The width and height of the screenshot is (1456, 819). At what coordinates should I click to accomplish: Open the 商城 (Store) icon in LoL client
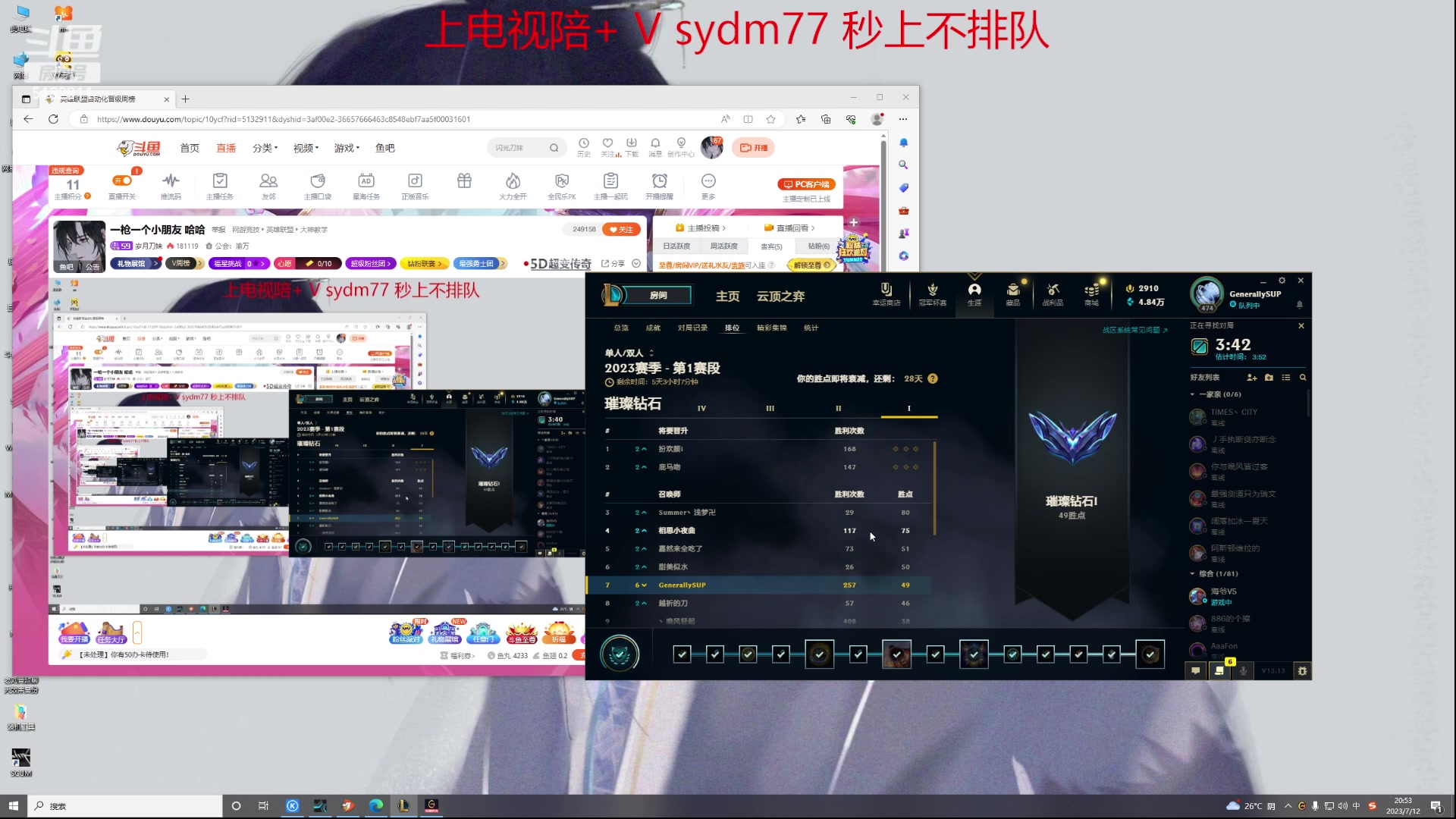click(1091, 294)
